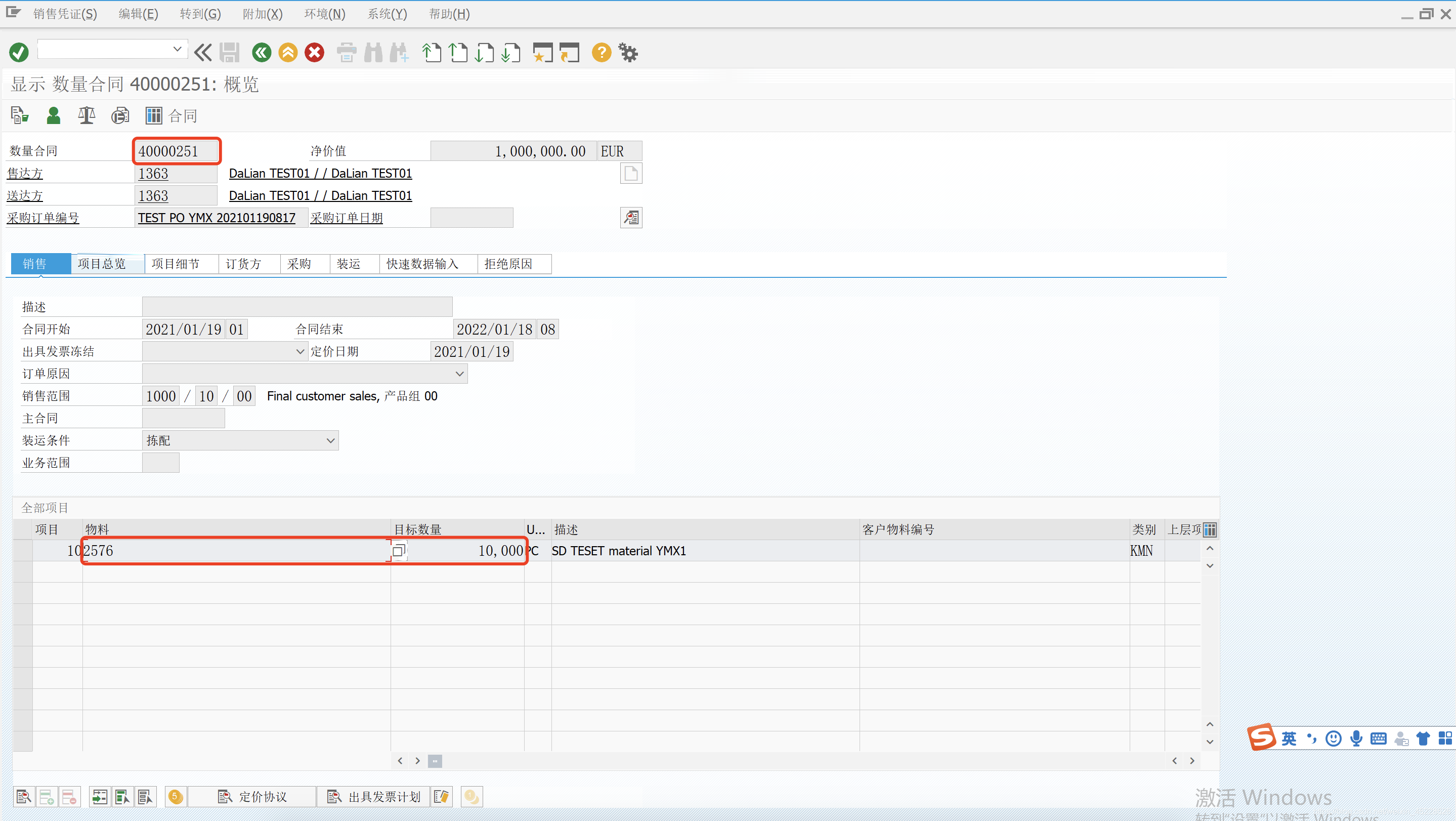Open the 帮助(H) menu
Screen dimensions: 1456x821
449,14
